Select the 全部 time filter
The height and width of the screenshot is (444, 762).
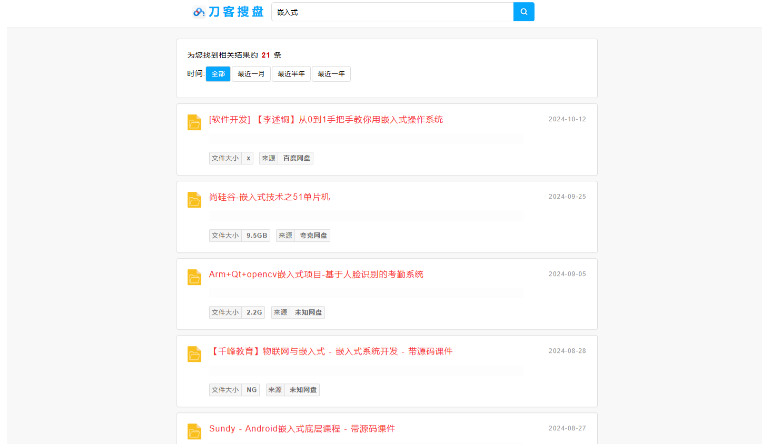tap(217, 74)
